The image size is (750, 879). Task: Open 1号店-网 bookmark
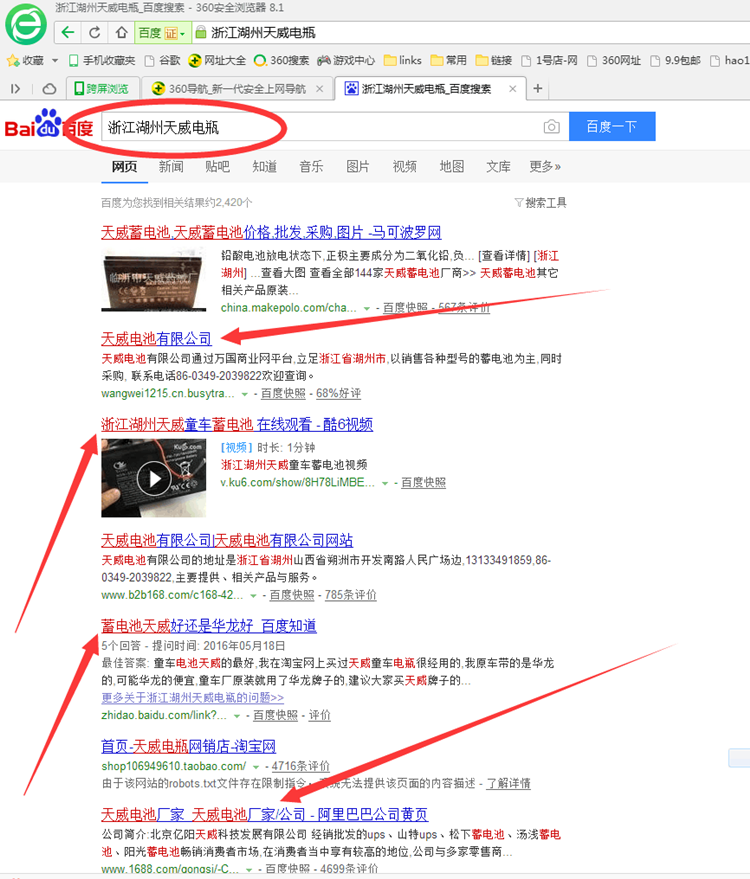549,61
